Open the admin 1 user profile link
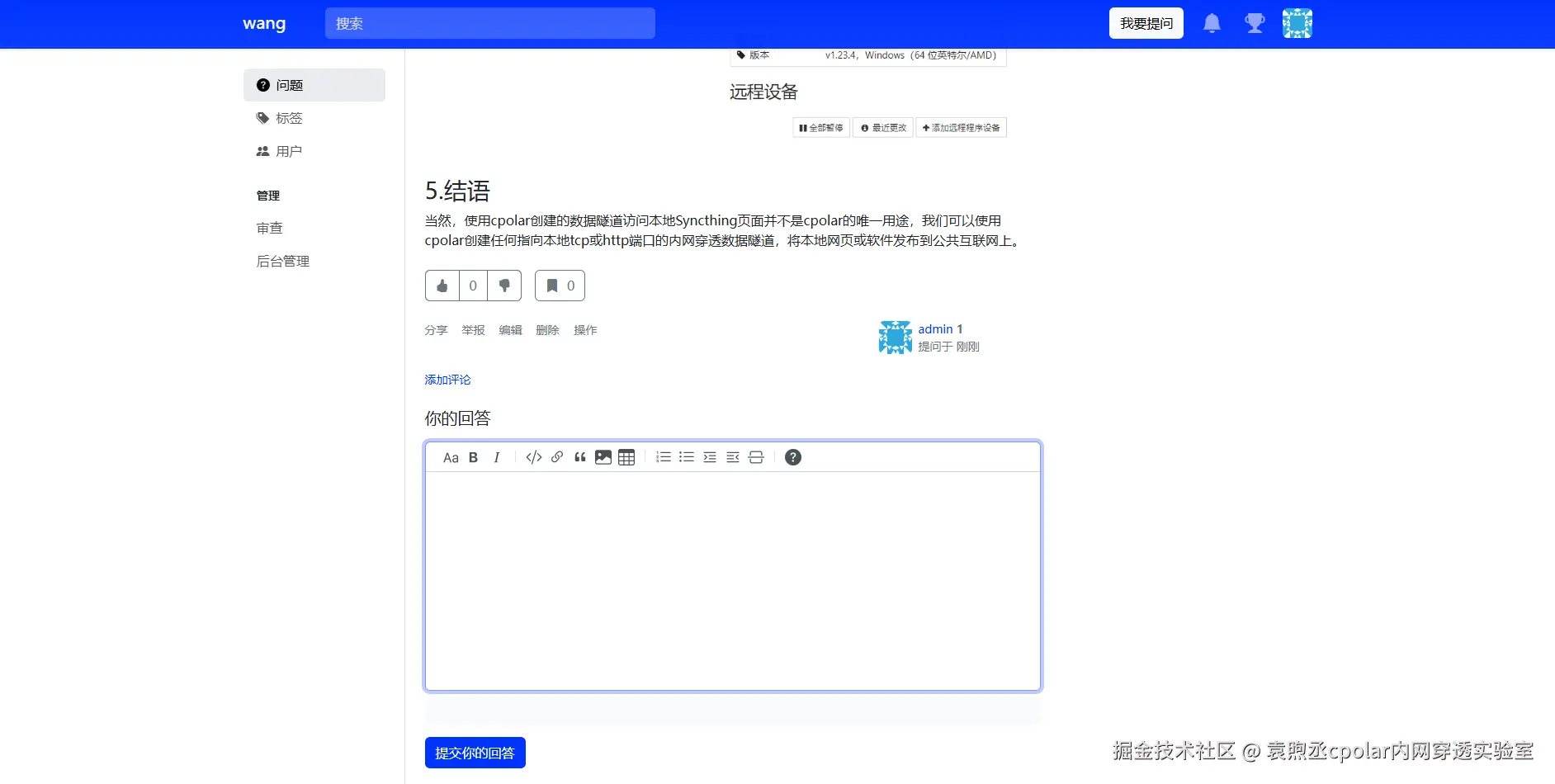This screenshot has width=1555, height=784. click(940, 328)
